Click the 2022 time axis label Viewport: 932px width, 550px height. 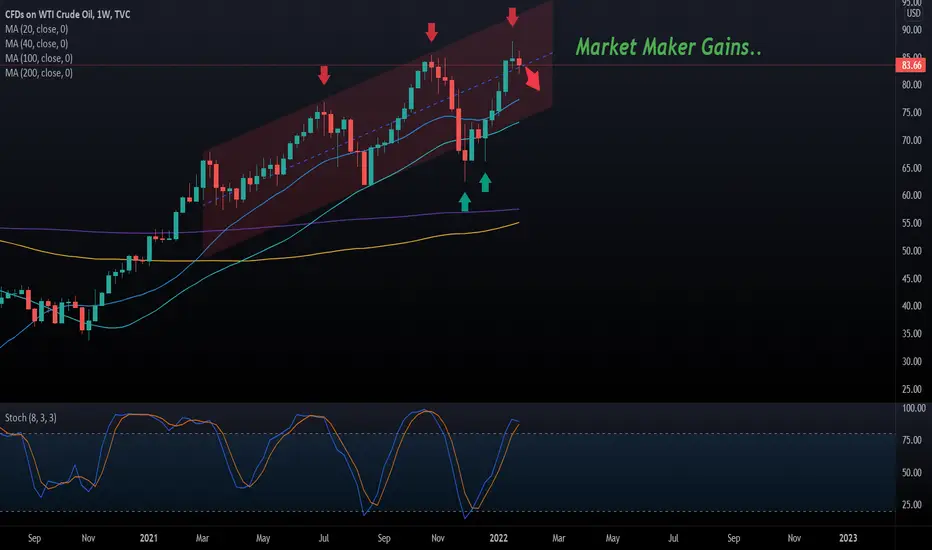coord(498,538)
